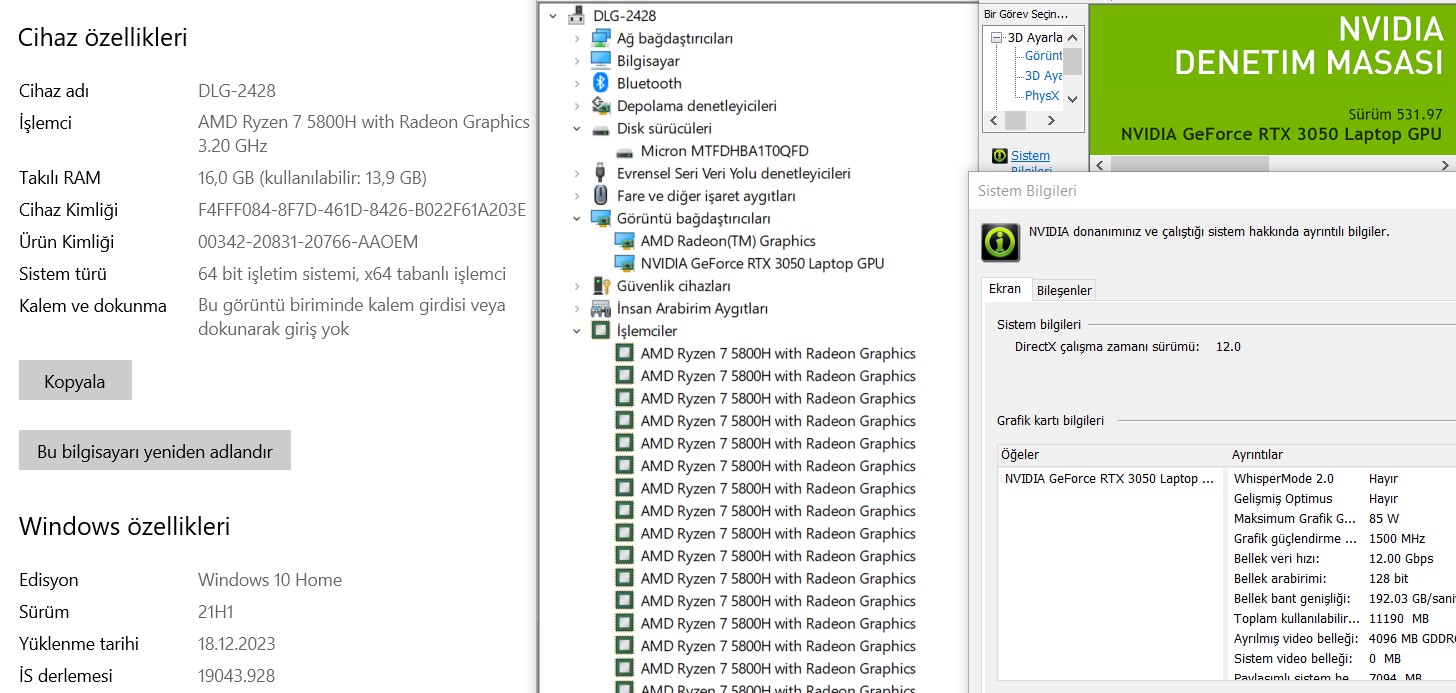Image resolution: width=1456 pixels, height=693 pixels.
Task: Click the product ID 00342-20831-20766-AAOEM
Action: click(x=308, y=242)
